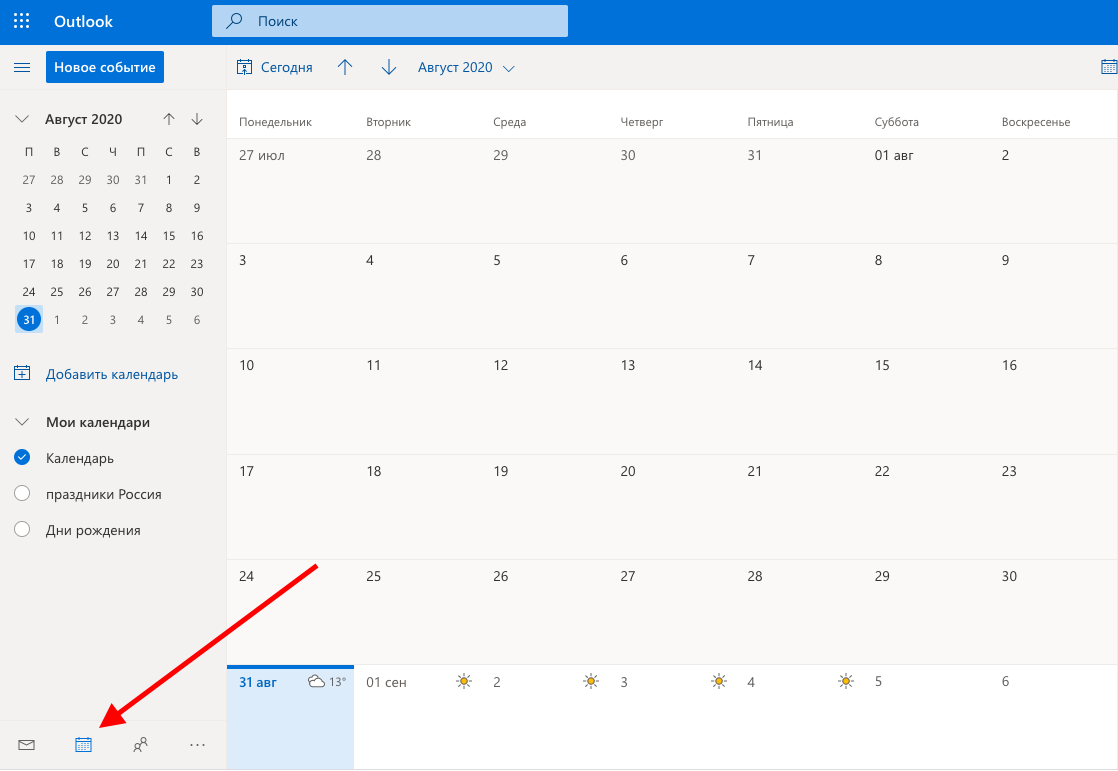1118x771 pixels.
Task: Open the 27 июл day cell
Action: (x=290, y=191)
